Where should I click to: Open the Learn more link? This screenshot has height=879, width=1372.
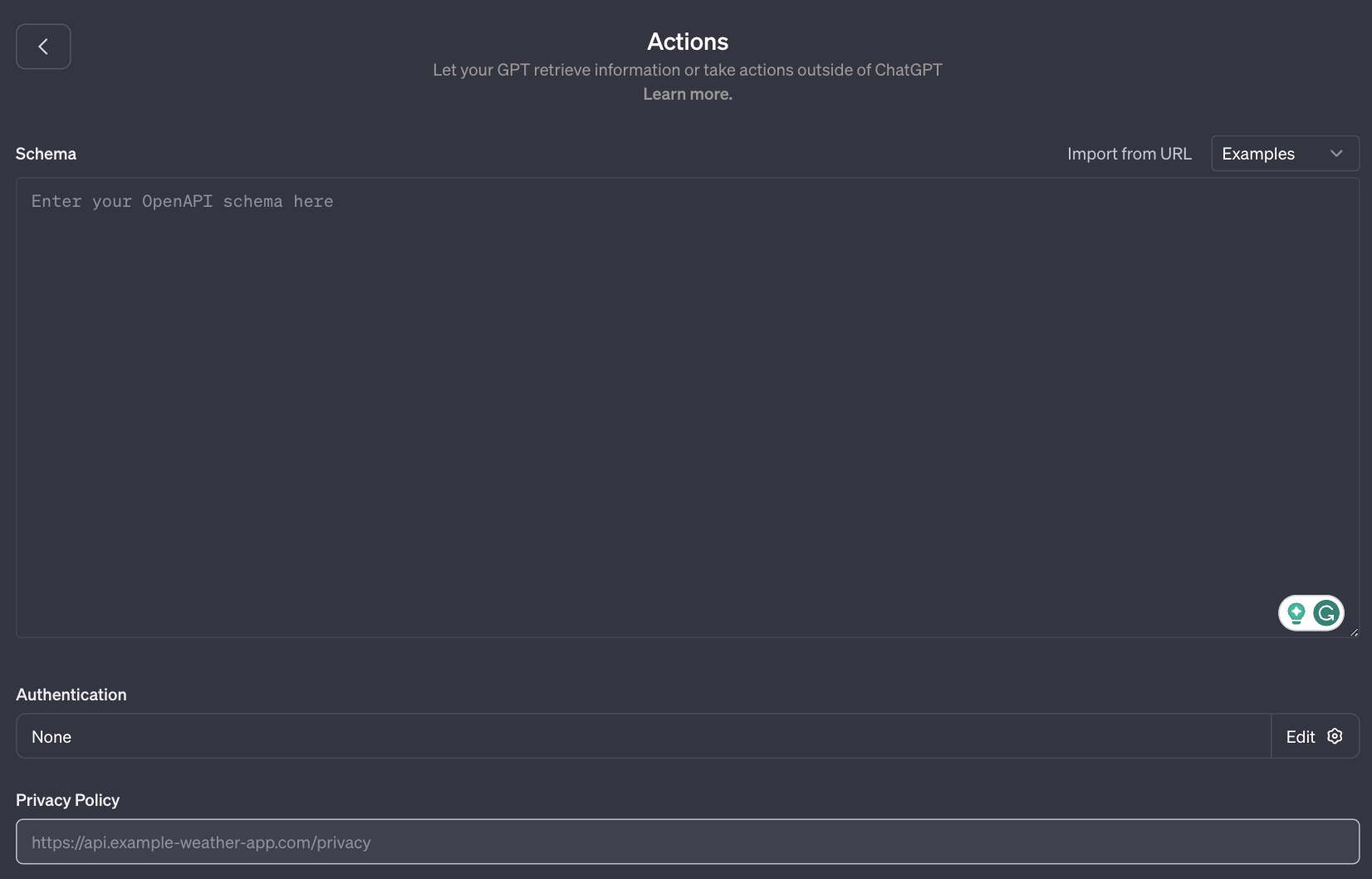click(687, 94)
